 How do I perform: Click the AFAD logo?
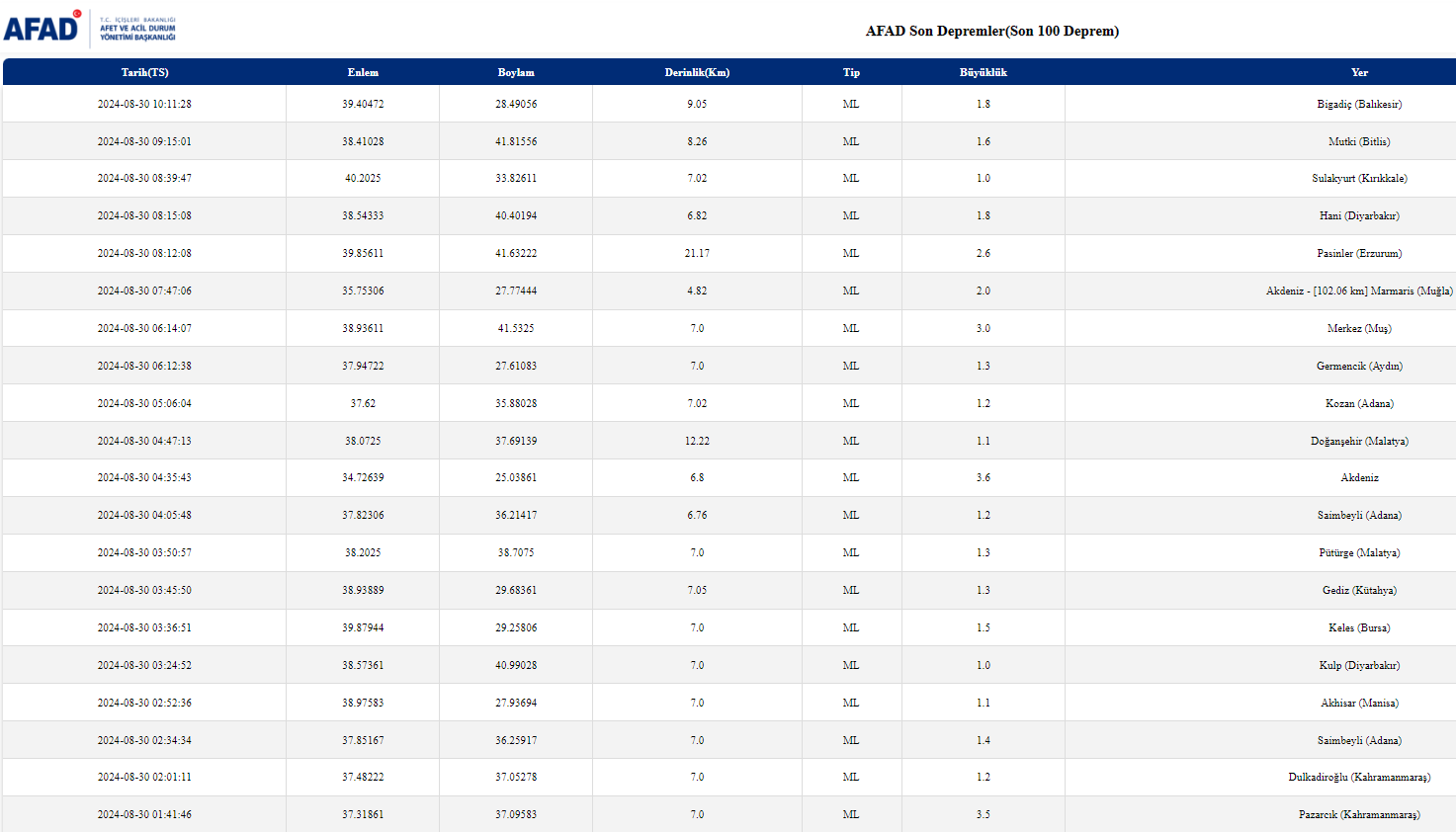pos(90,28)
